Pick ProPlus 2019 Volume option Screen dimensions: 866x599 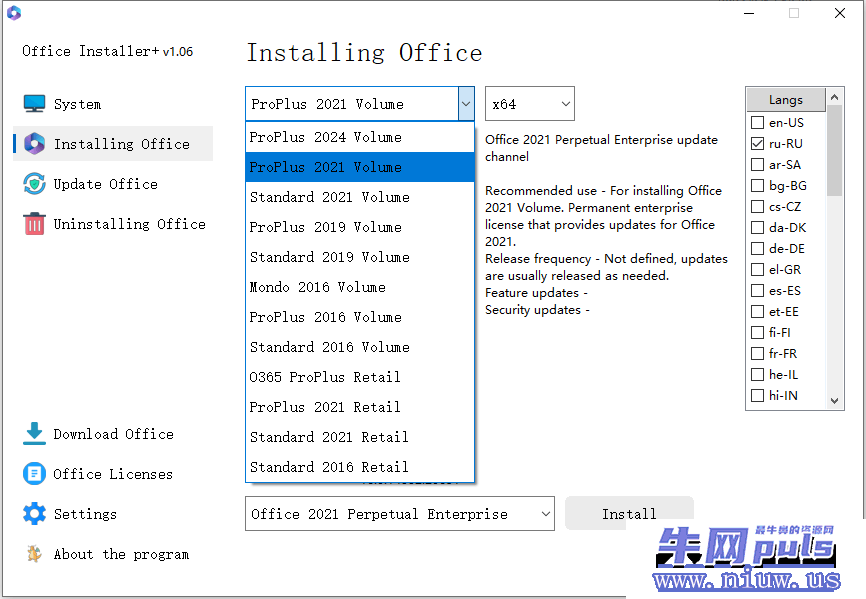click(360, 227)
